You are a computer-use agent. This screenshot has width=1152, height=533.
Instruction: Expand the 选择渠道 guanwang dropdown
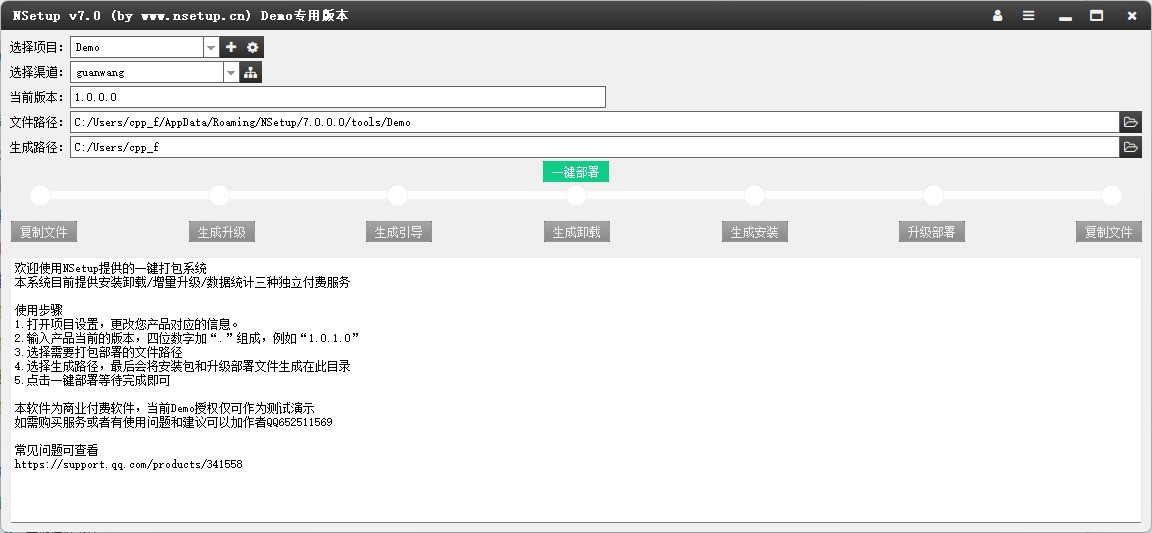(231, 72)
